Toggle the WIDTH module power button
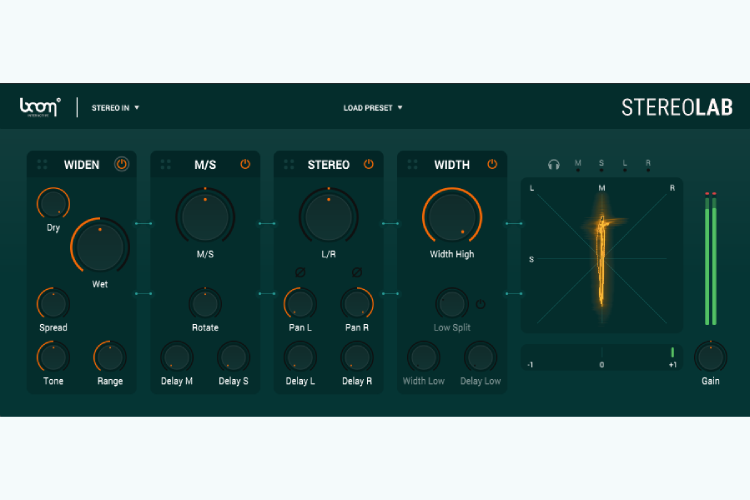 [x=492, y=164]
